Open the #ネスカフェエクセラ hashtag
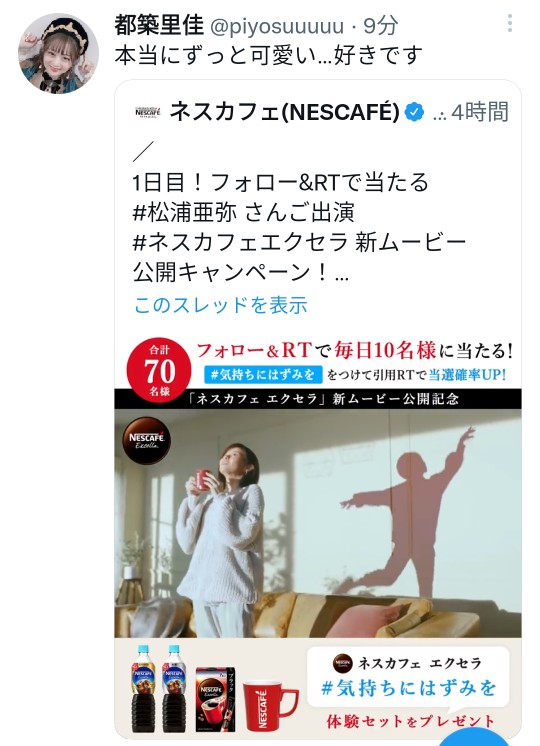This screenshot has width=540, height=746. pos(240,242)
